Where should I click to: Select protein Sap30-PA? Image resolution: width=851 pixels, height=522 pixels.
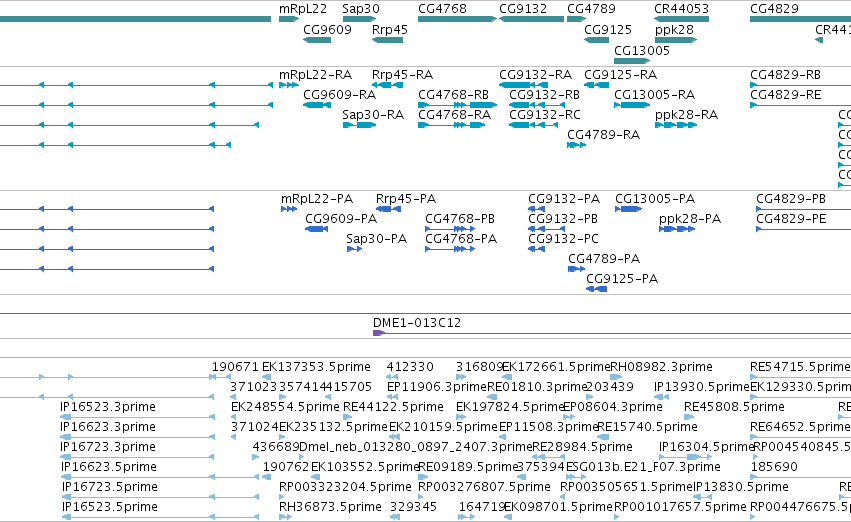pyautogui.click(x=376, y=239)
